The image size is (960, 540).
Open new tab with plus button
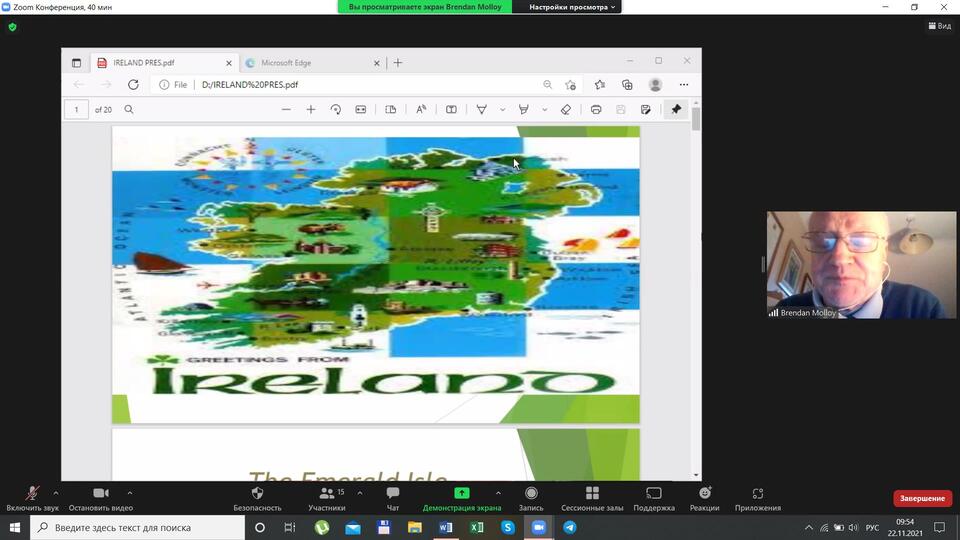point(398,62)
